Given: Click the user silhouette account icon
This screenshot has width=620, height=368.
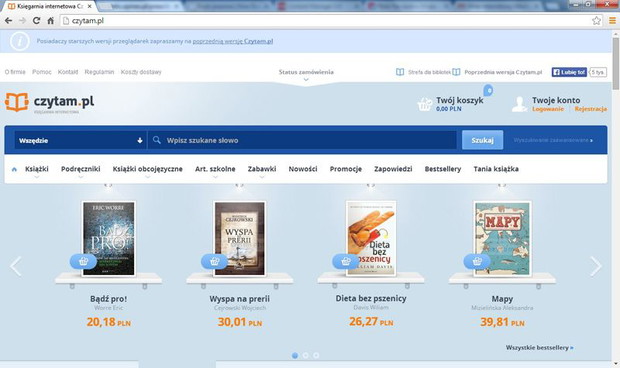Looking at the screenshot, I should pyautogui.click(x=519, y=104).
